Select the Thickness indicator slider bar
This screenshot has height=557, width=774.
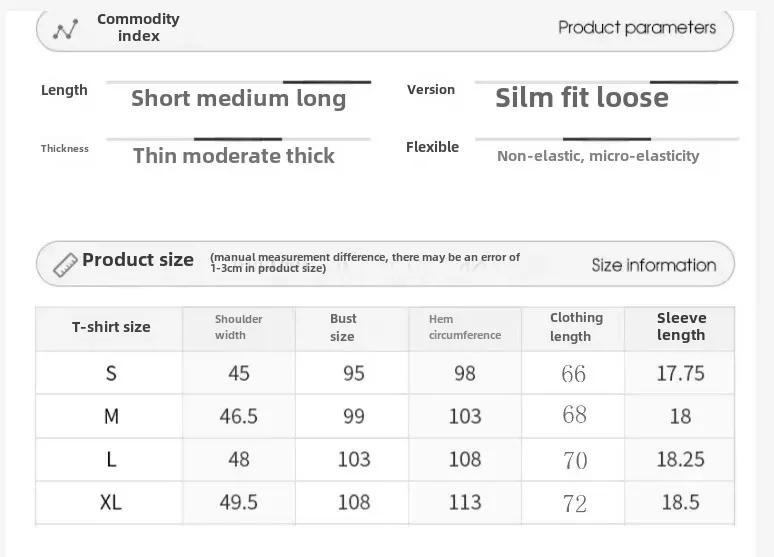[238, 139]
